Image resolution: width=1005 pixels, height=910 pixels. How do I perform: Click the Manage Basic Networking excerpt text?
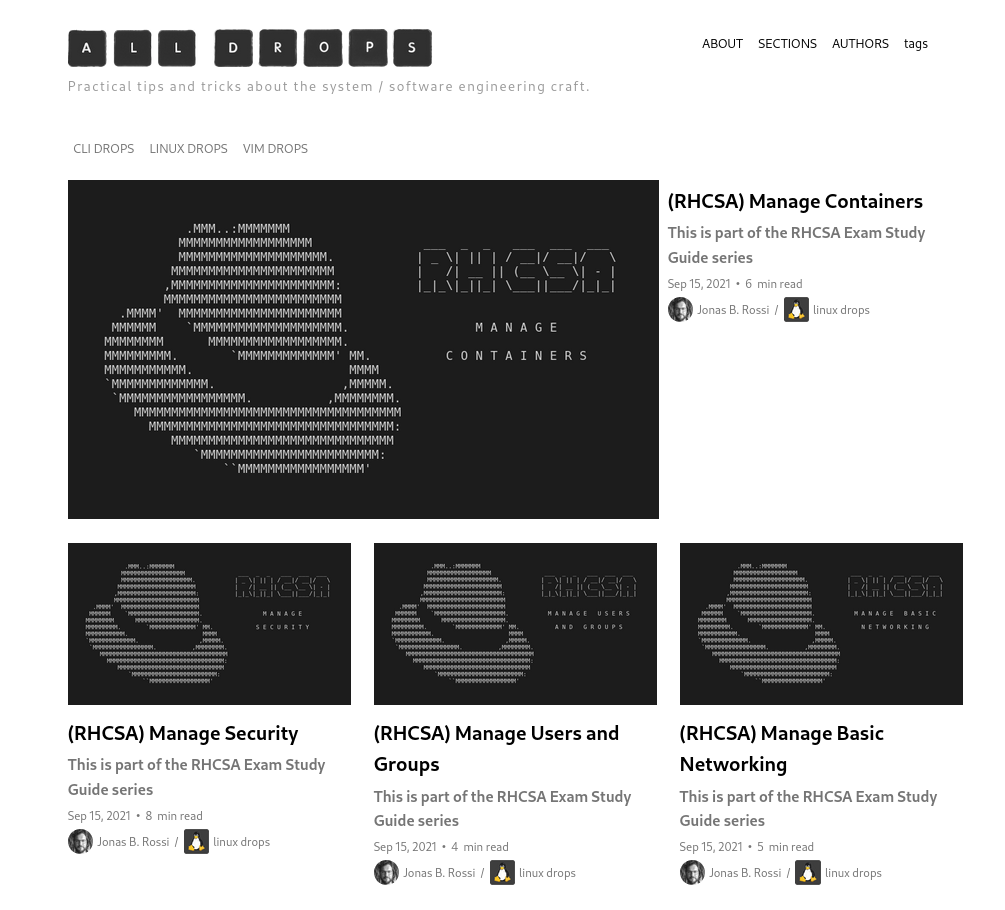[x=808, y=808]
